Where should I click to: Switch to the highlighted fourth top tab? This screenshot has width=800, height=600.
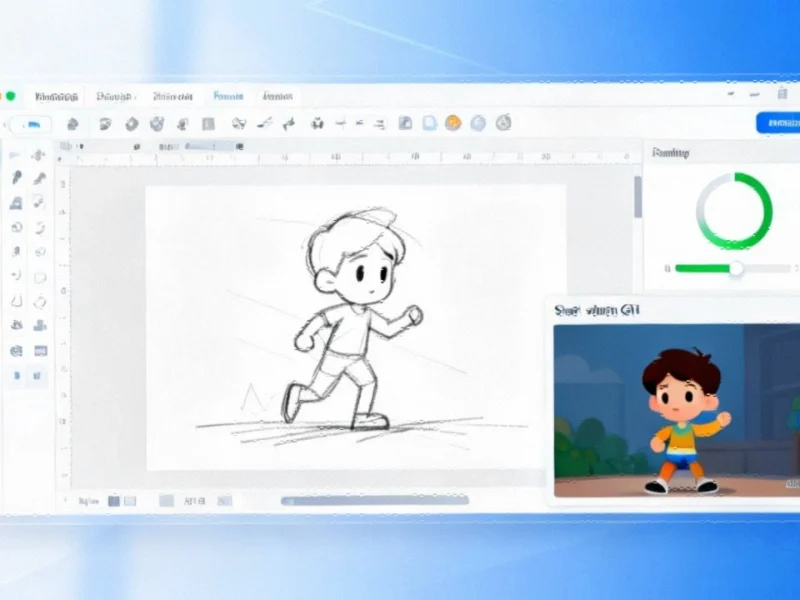point(228,97)
